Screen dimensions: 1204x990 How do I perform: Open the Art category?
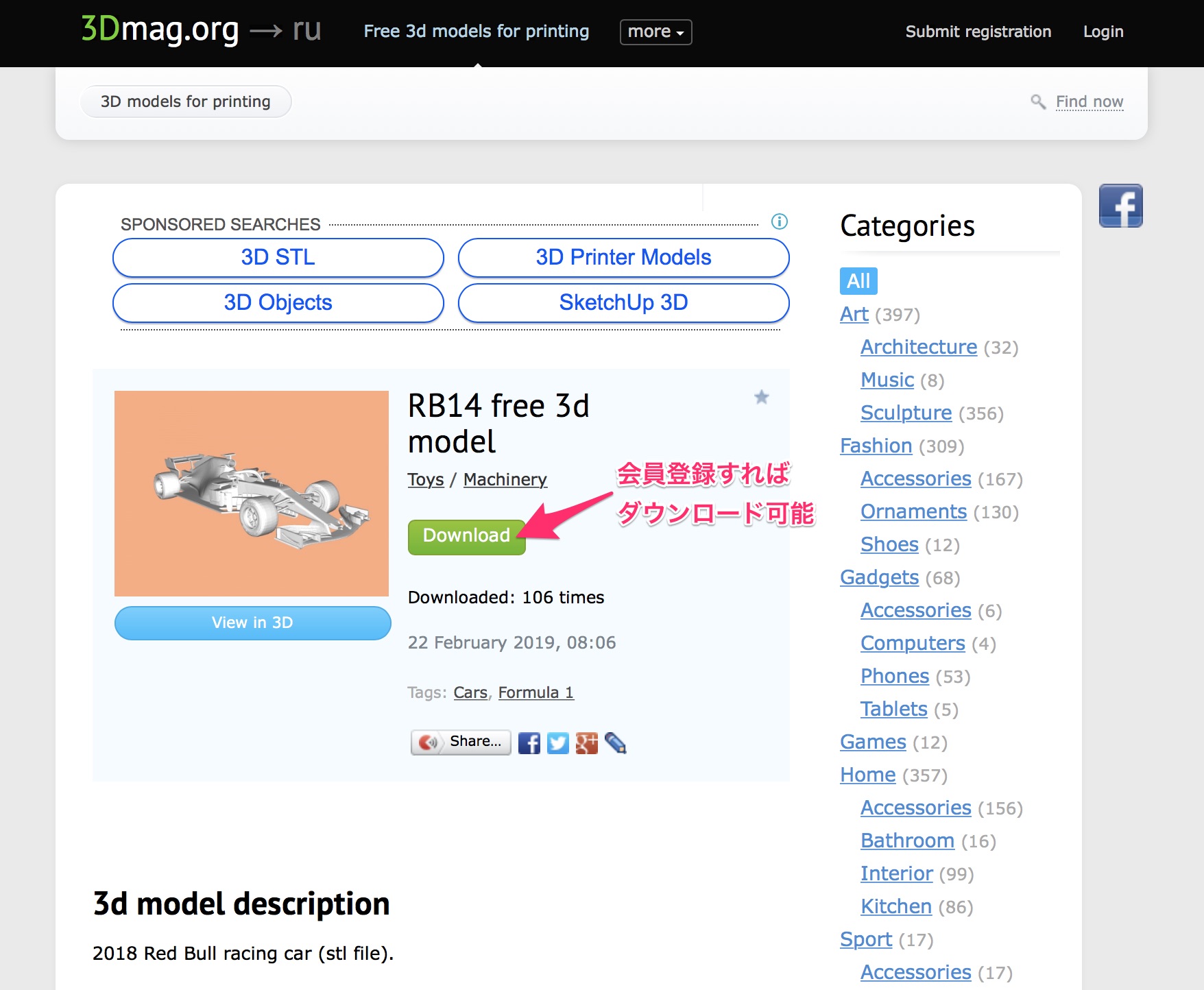854,314
